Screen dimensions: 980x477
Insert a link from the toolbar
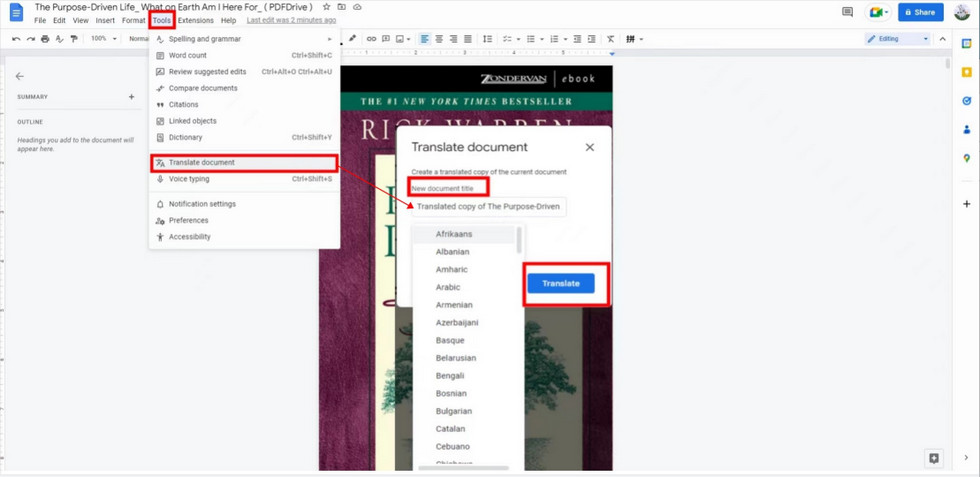pos(371,39)
